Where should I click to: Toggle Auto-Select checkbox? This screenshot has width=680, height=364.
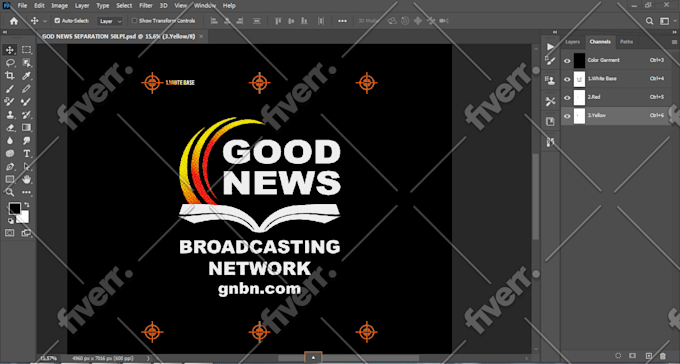[x=57, y=21]
